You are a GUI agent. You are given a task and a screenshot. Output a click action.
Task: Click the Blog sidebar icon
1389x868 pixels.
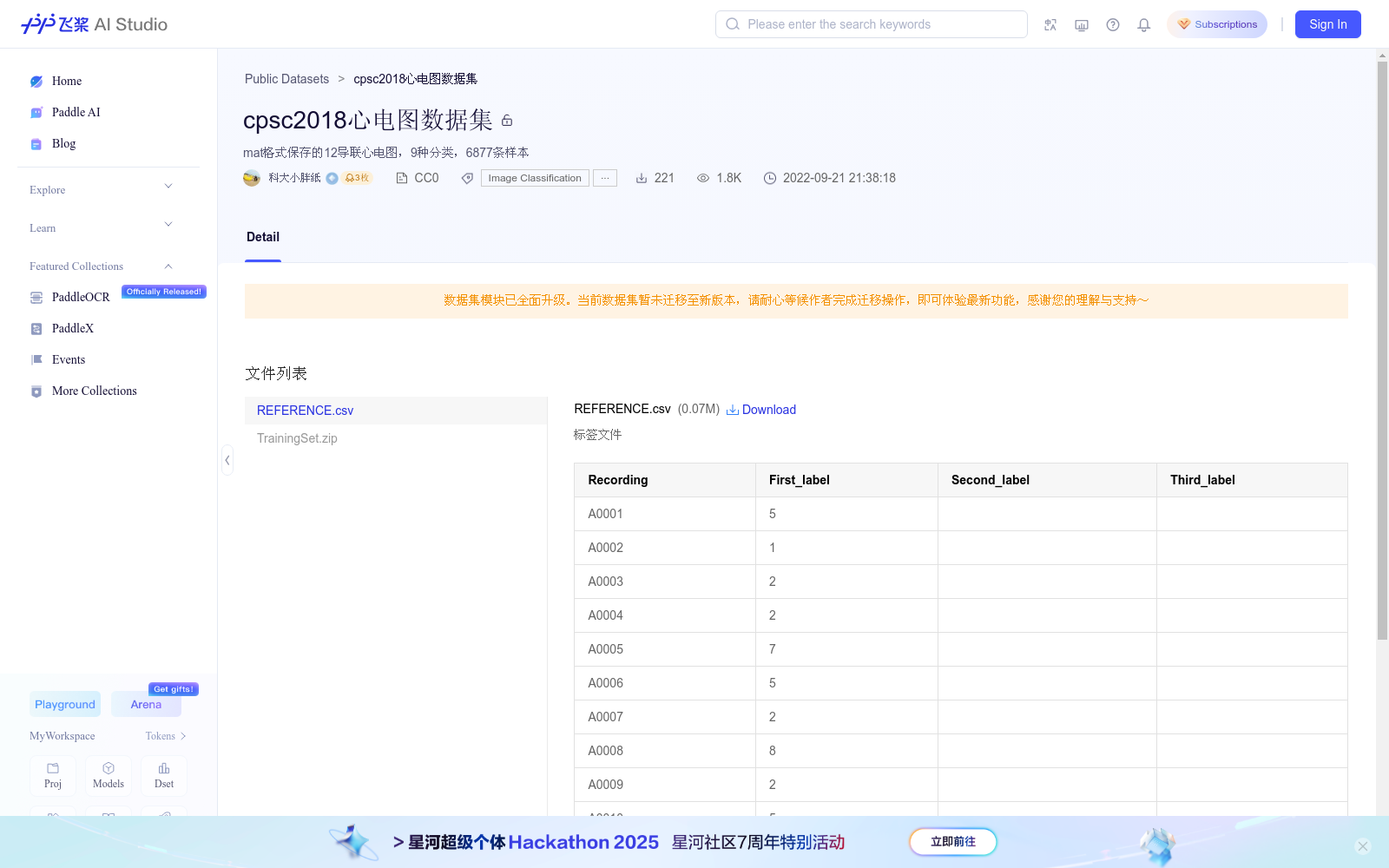pyautogui.click(x=36, y=144)
